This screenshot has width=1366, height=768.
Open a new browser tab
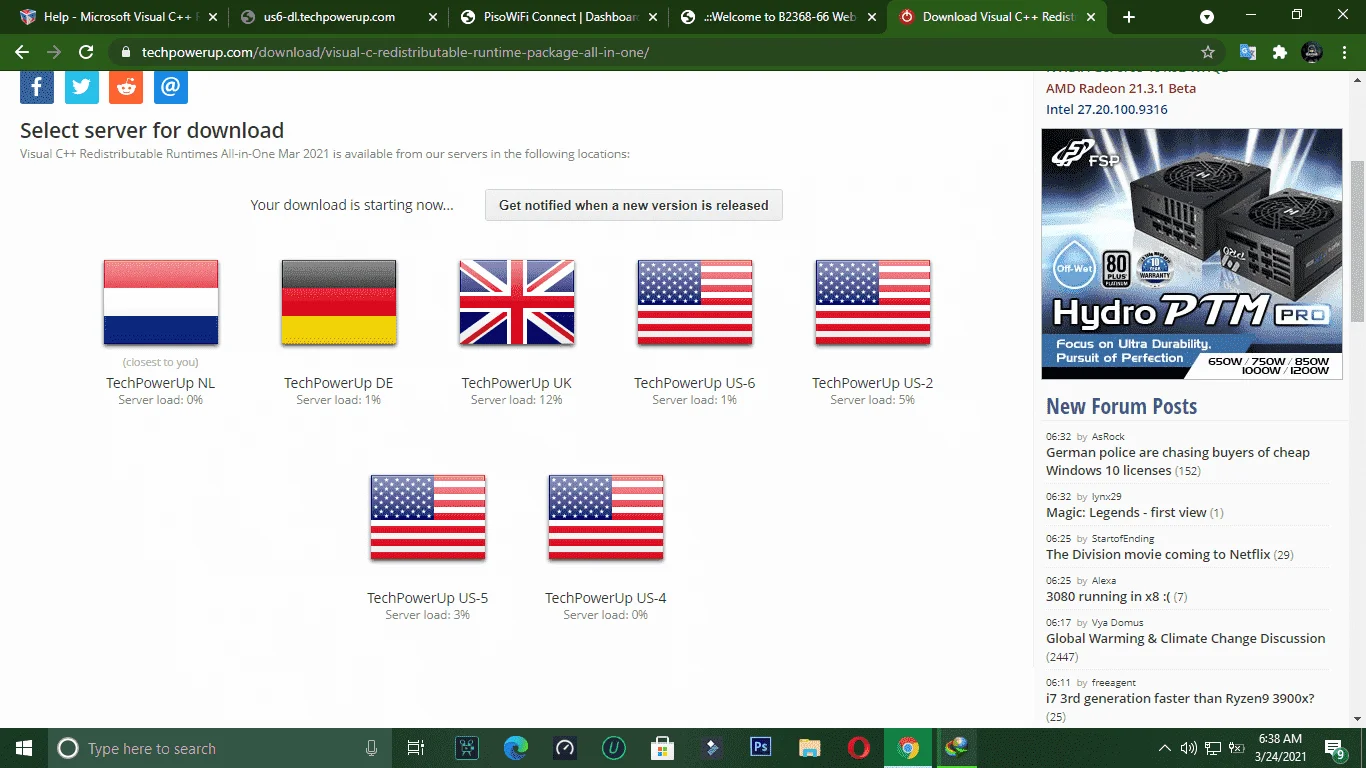[x=1129, y=17]
